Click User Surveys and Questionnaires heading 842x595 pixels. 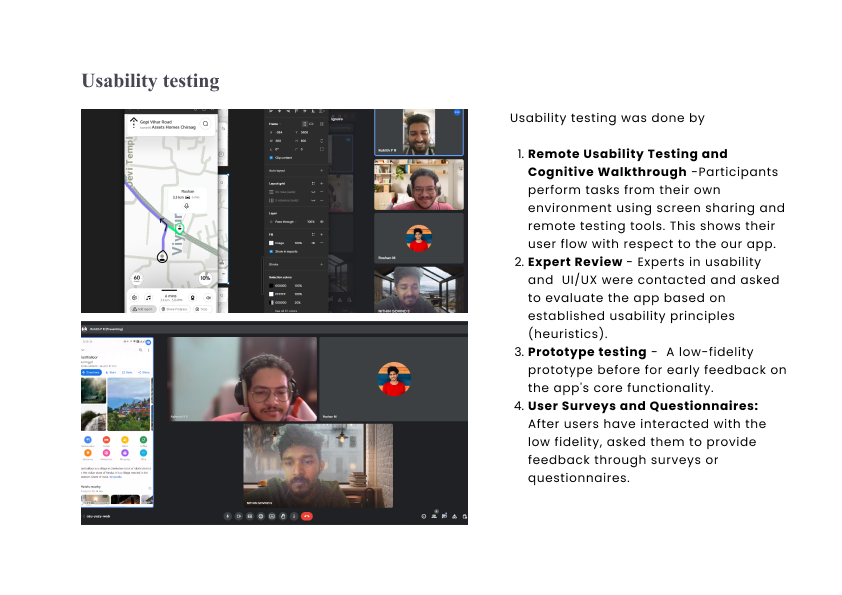643,405
